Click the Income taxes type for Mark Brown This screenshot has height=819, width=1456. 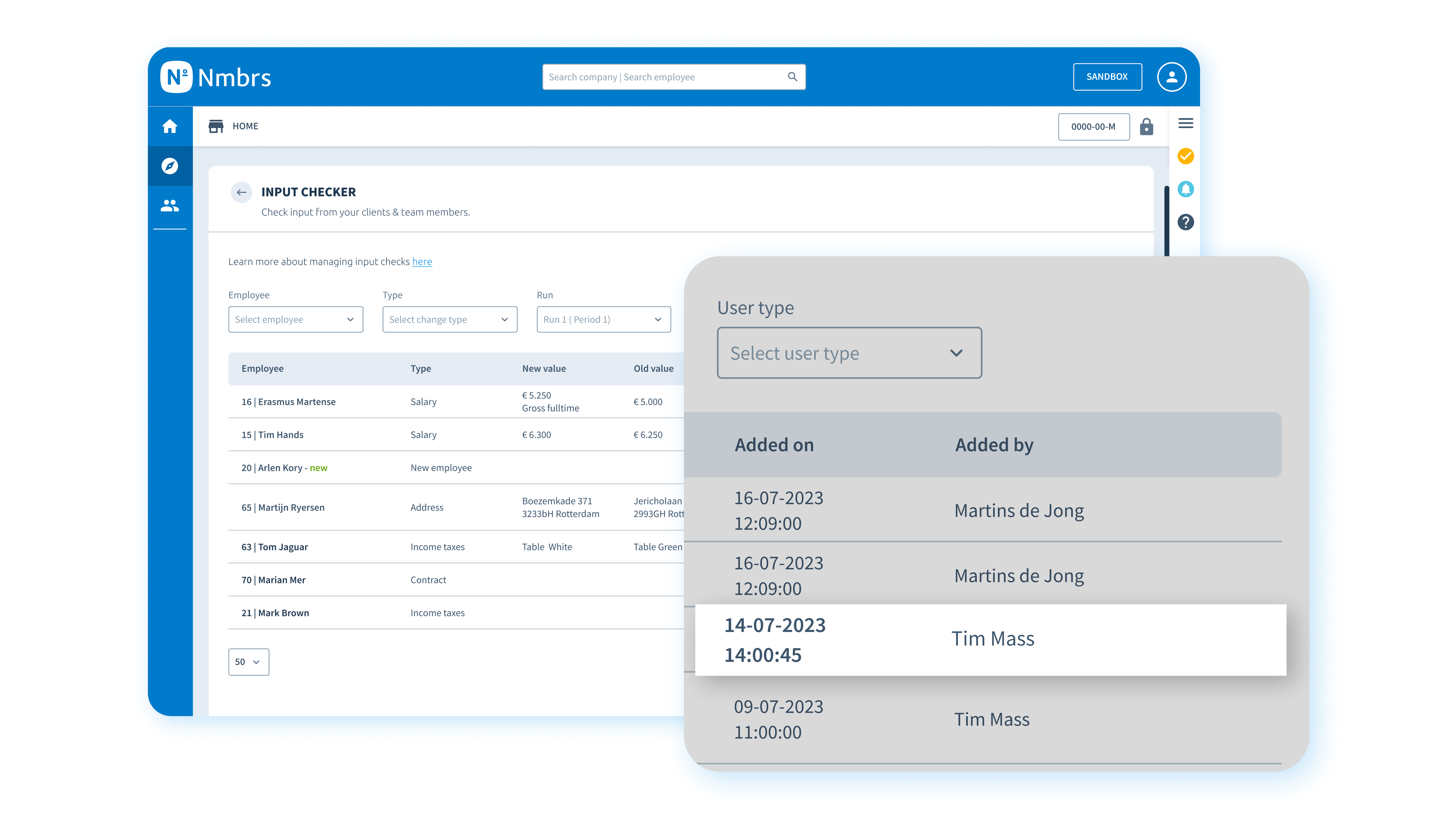pyautogui.click(x=437, y=613)
